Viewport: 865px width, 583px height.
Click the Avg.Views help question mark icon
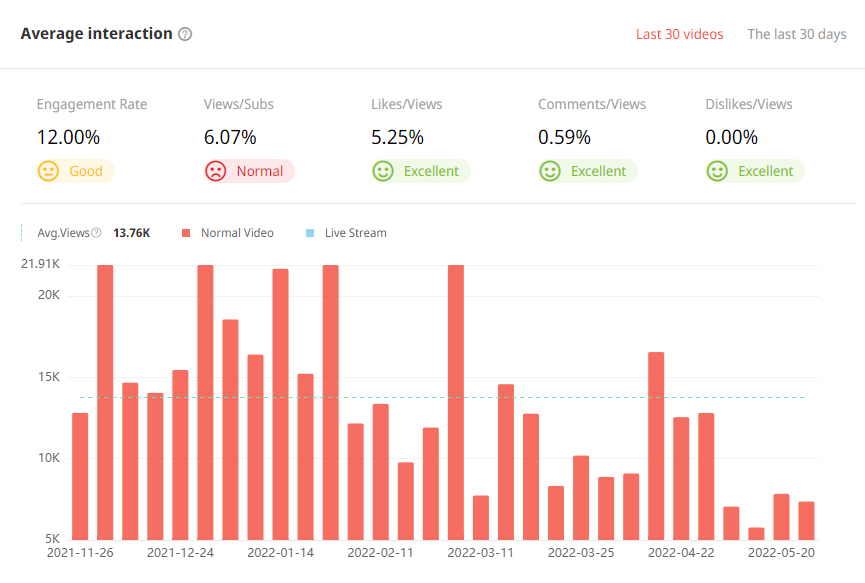pyautogui.click(x=96, y=233)
